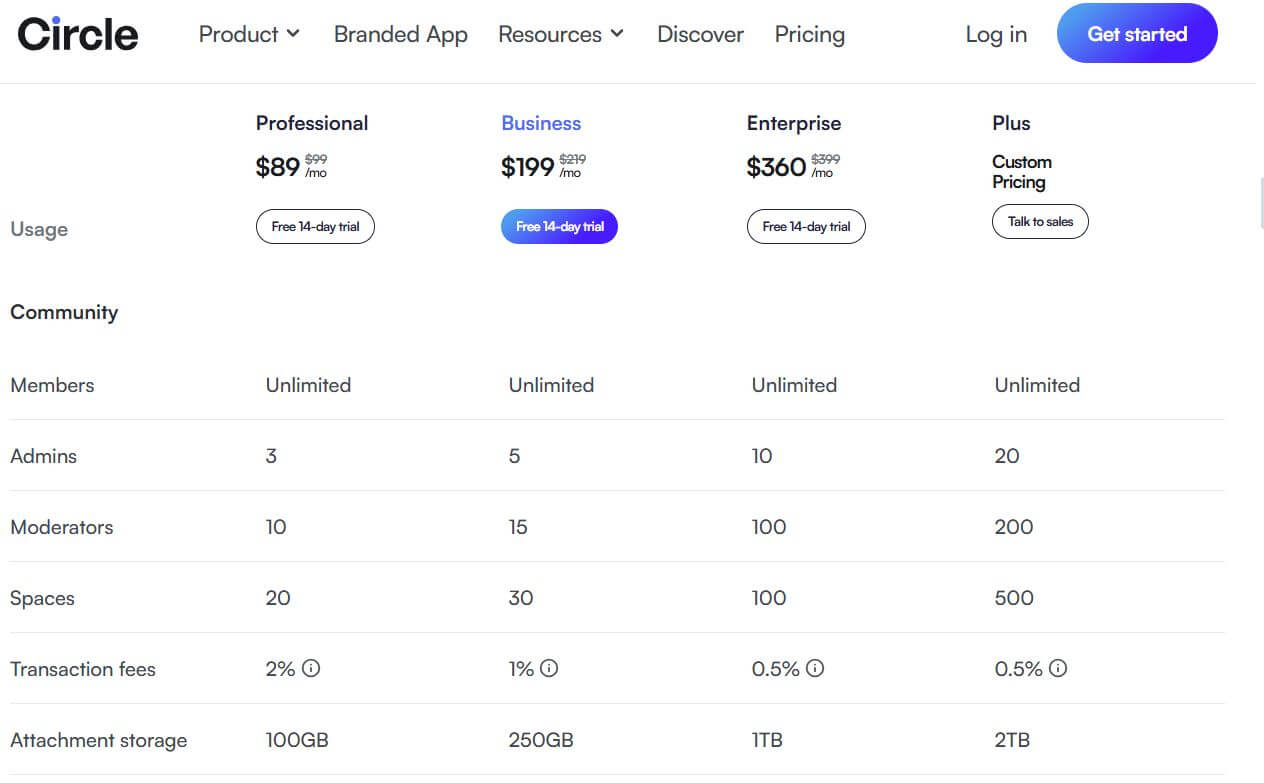Image resolution: width=1264 pixels, height=783 pixels.
Task: Open the Plus plan 0.5% fee info icon
Action: click(x=1059, y=668)
